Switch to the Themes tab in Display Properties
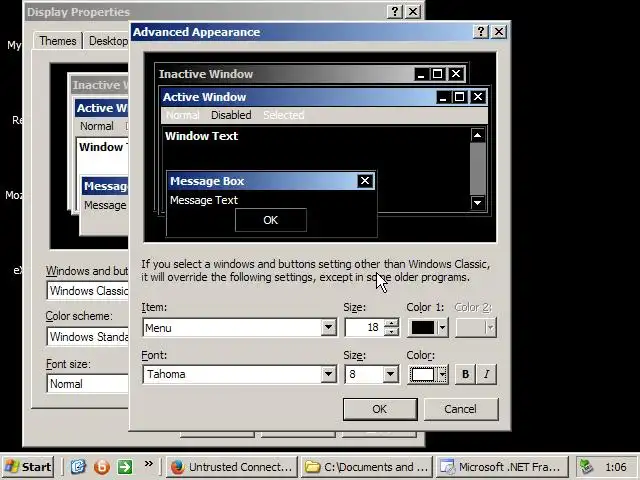Screen dimensions: 640x480 (x=58, y=41)
